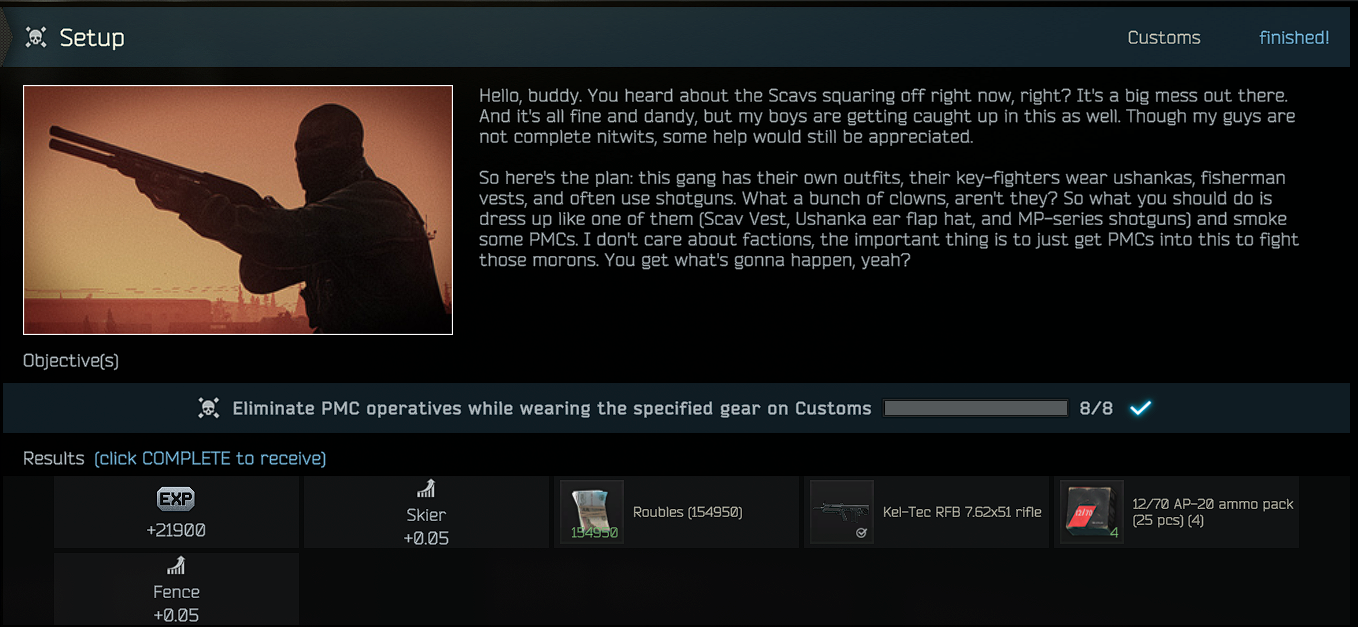Click the Eliminate PMC operatives objective row
The height and width of the screenshot is (627, 1358).
click(676, 408)
